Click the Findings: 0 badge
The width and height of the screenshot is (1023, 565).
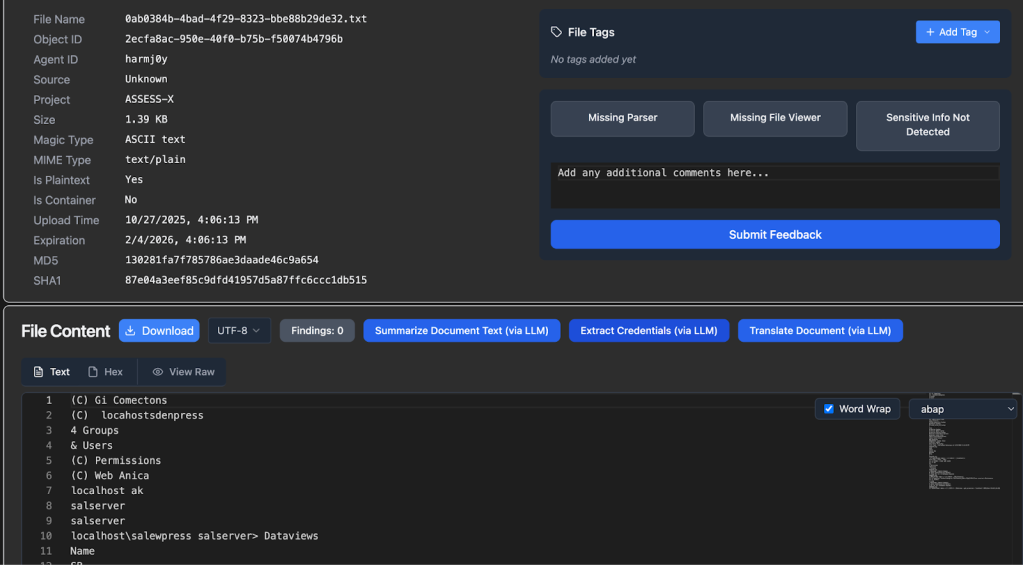point(317,331)
